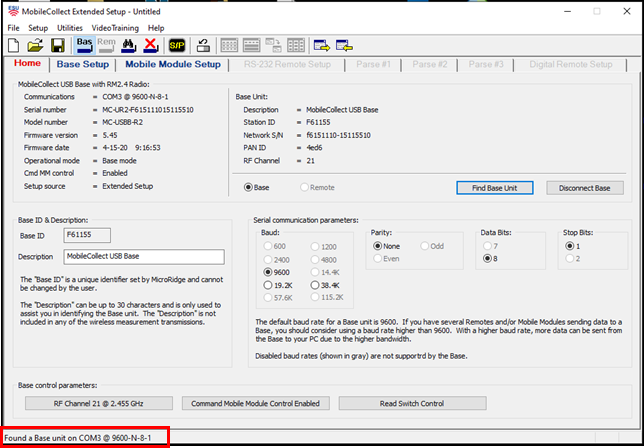Switch to the Home tab
Viewport: 644px width, 448px height.
(x=27, y=63)
